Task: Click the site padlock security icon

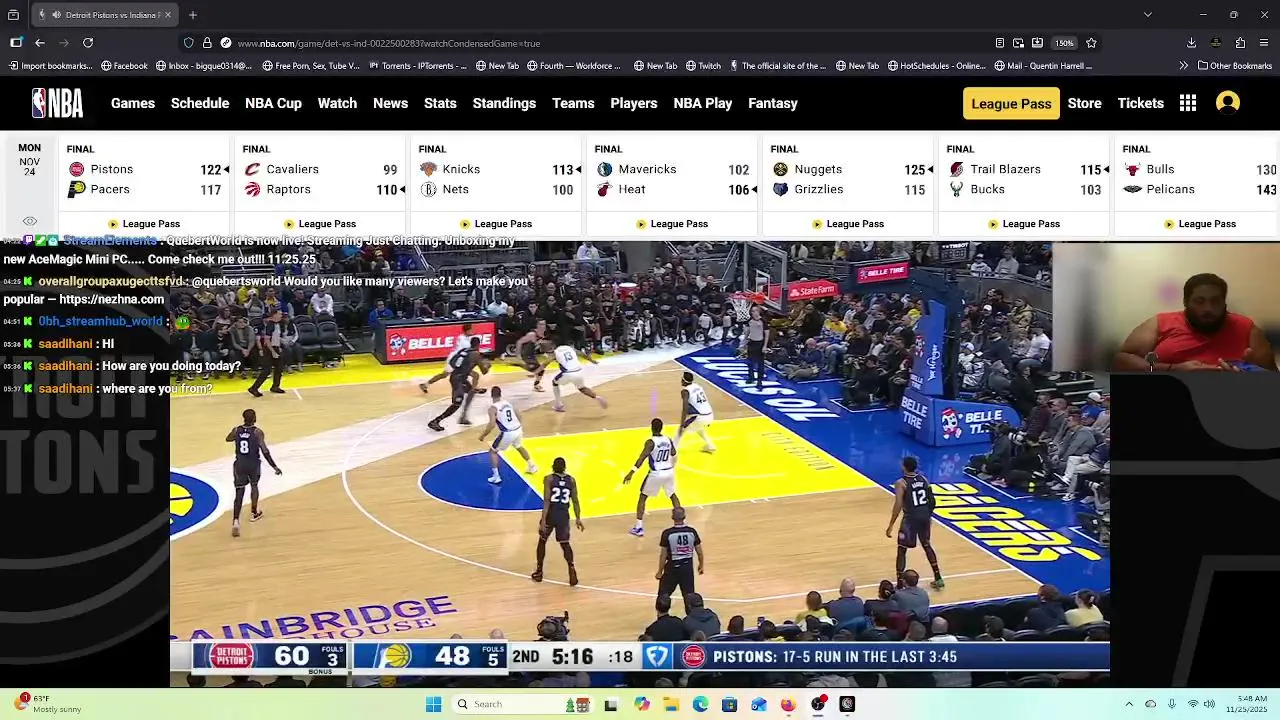Action: [207, 43]
